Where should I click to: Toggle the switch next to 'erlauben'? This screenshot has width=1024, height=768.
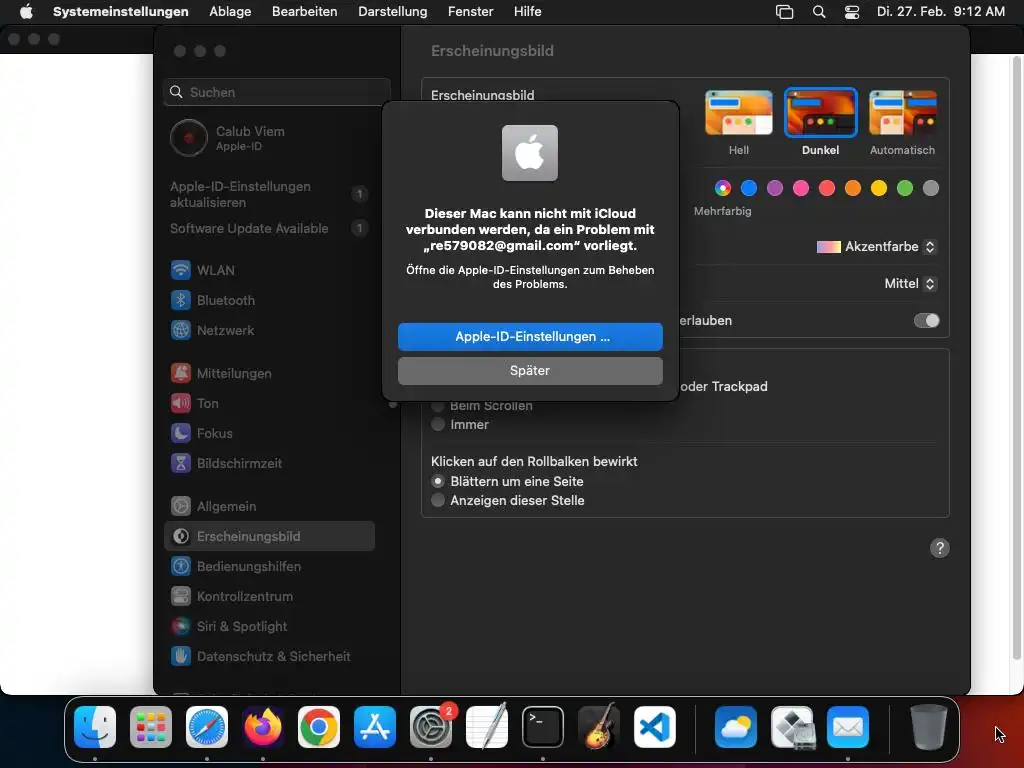point(926,321)
